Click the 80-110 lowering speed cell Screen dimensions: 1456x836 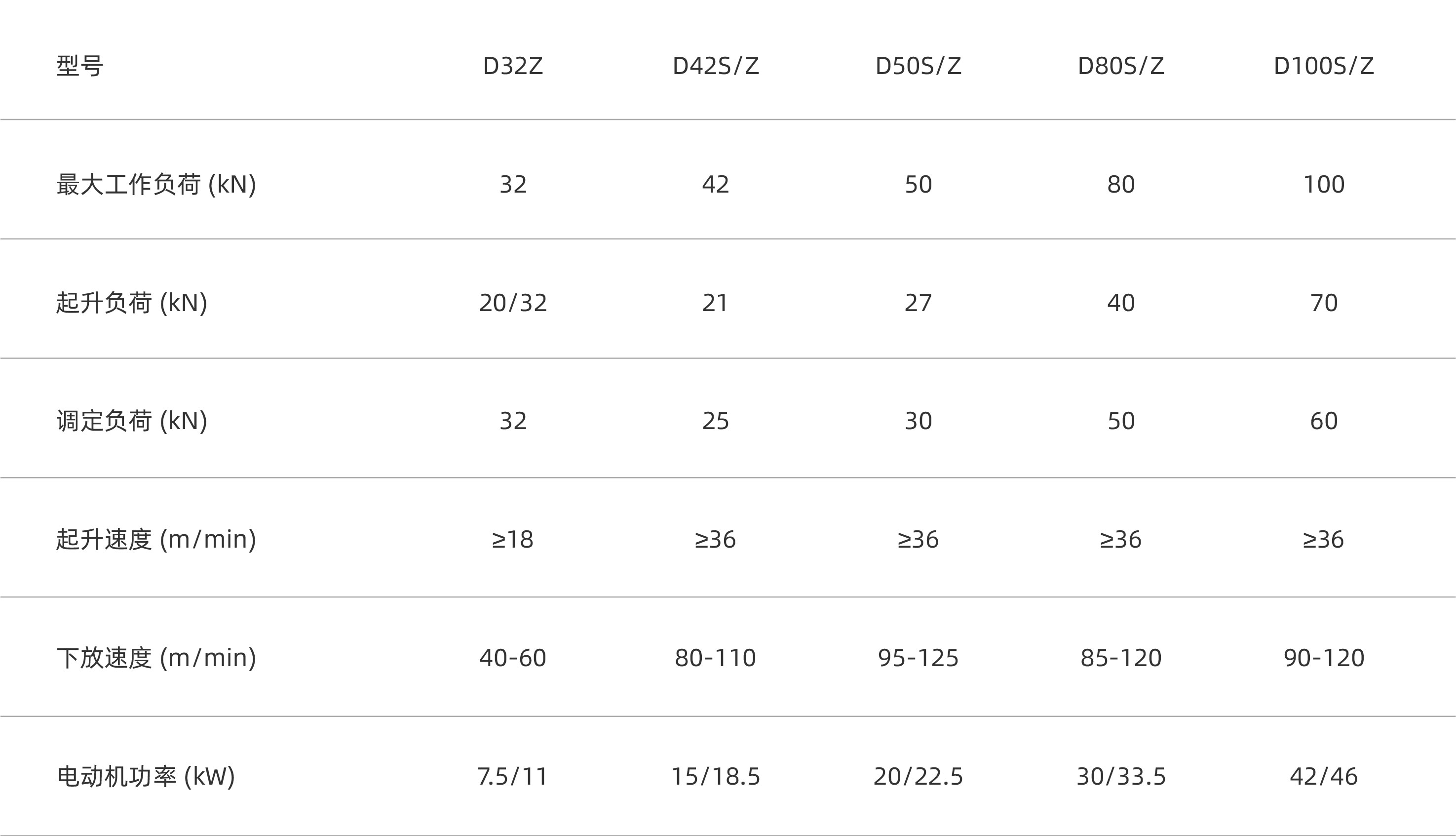click(x=715, y=658)
